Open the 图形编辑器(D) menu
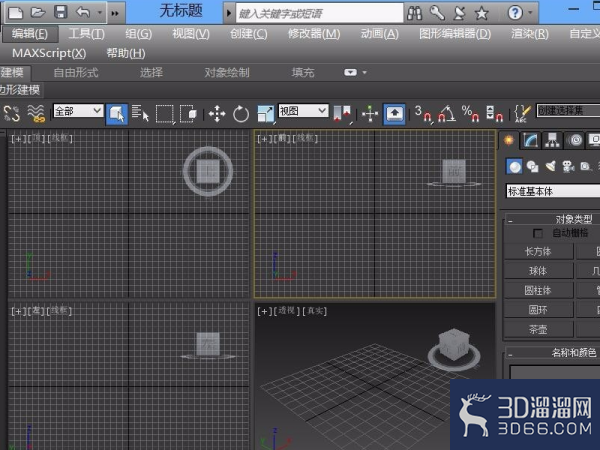This screenshot has width=600, height=450. 455,34
